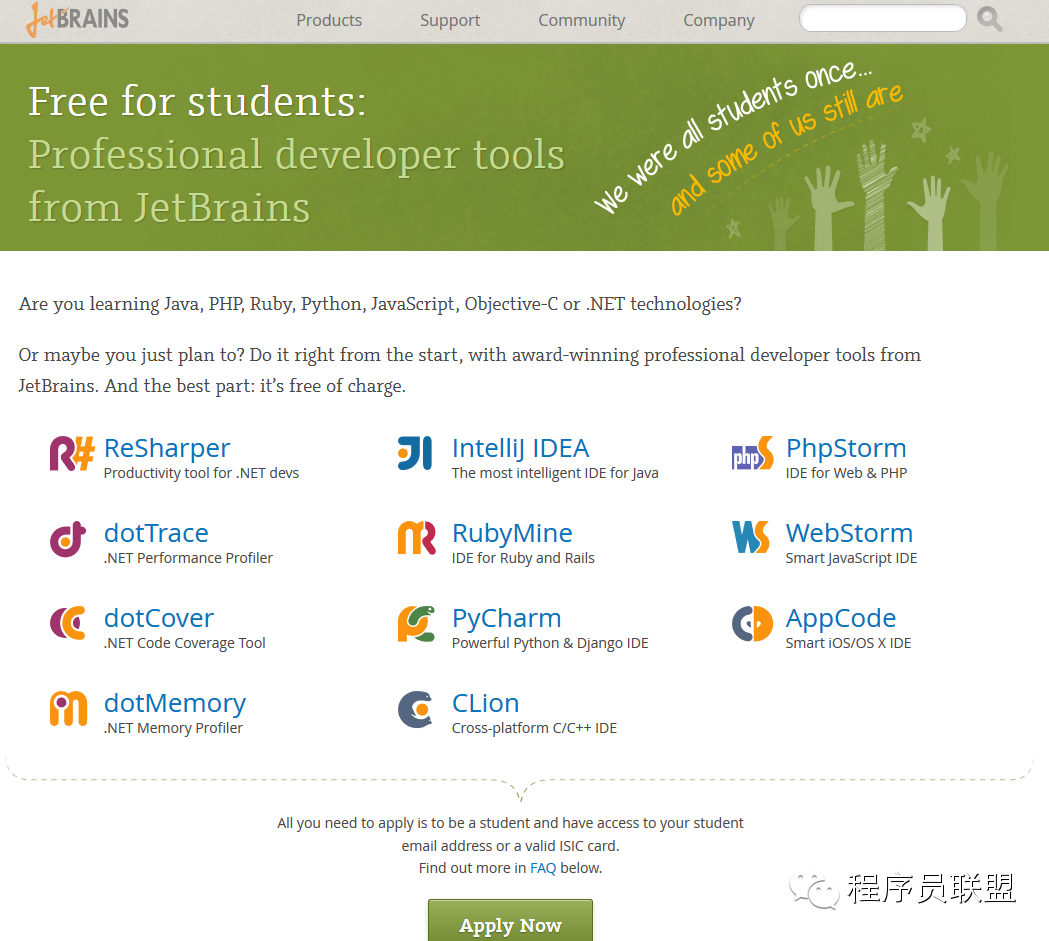Screen dimensions: 1049x941
Task: Click the AppCode product icon
Action: 753,623
